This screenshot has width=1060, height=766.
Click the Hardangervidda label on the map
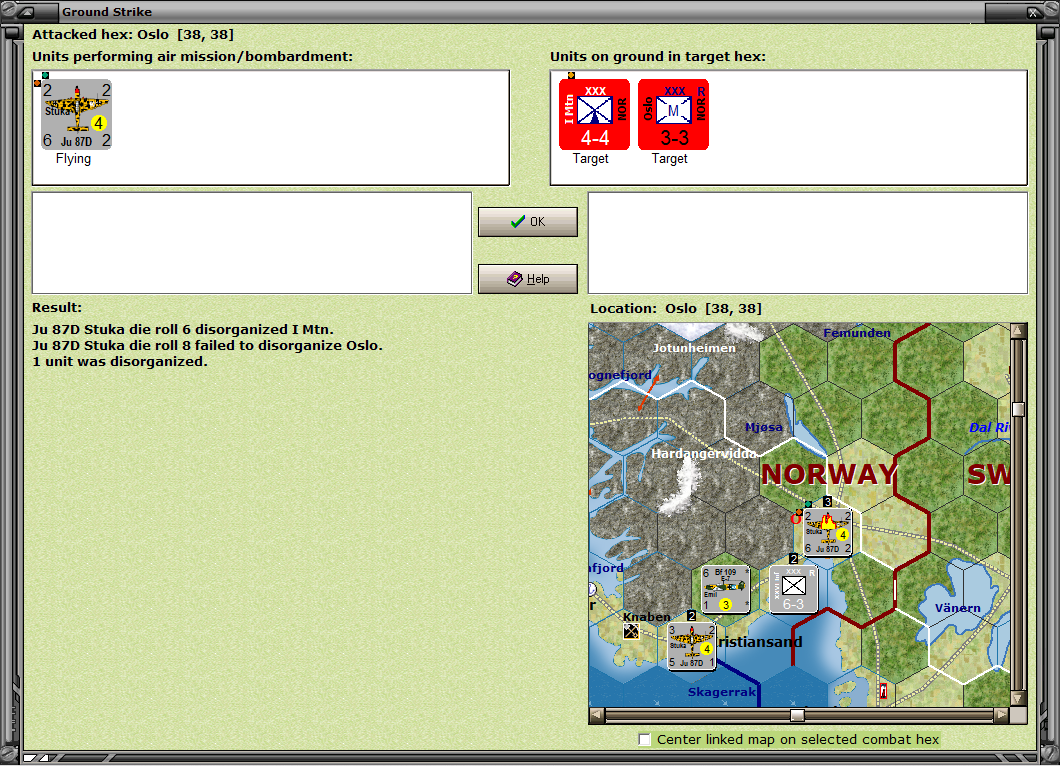click(x=704, y=454)
